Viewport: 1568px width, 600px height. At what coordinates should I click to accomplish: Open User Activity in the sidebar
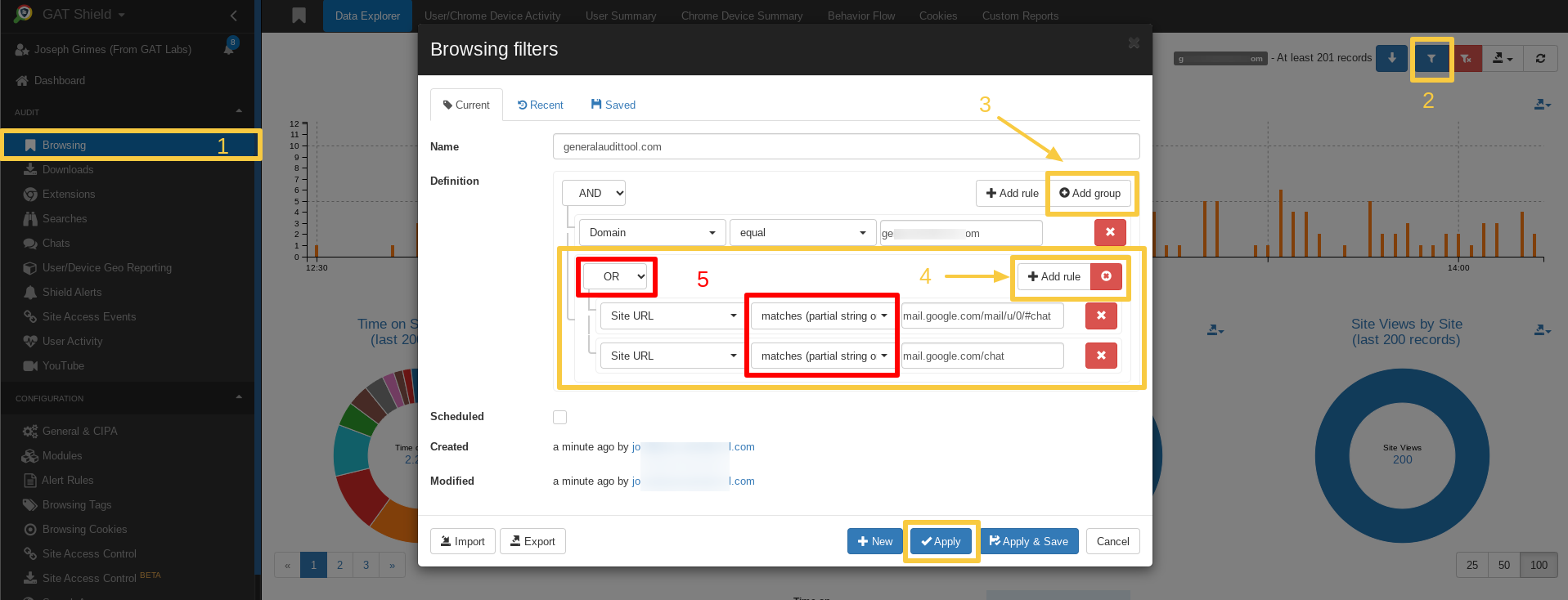pos(72,341)
